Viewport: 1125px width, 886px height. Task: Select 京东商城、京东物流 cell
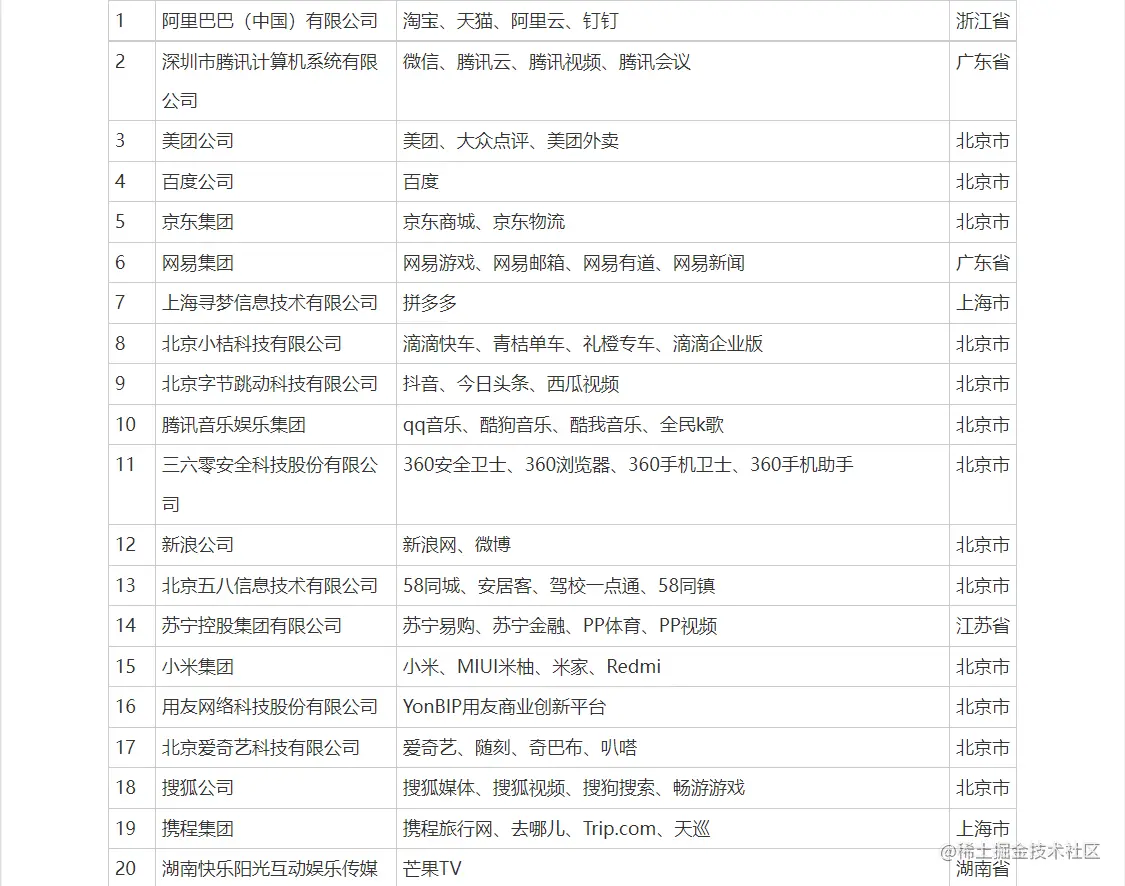point(673,222)
